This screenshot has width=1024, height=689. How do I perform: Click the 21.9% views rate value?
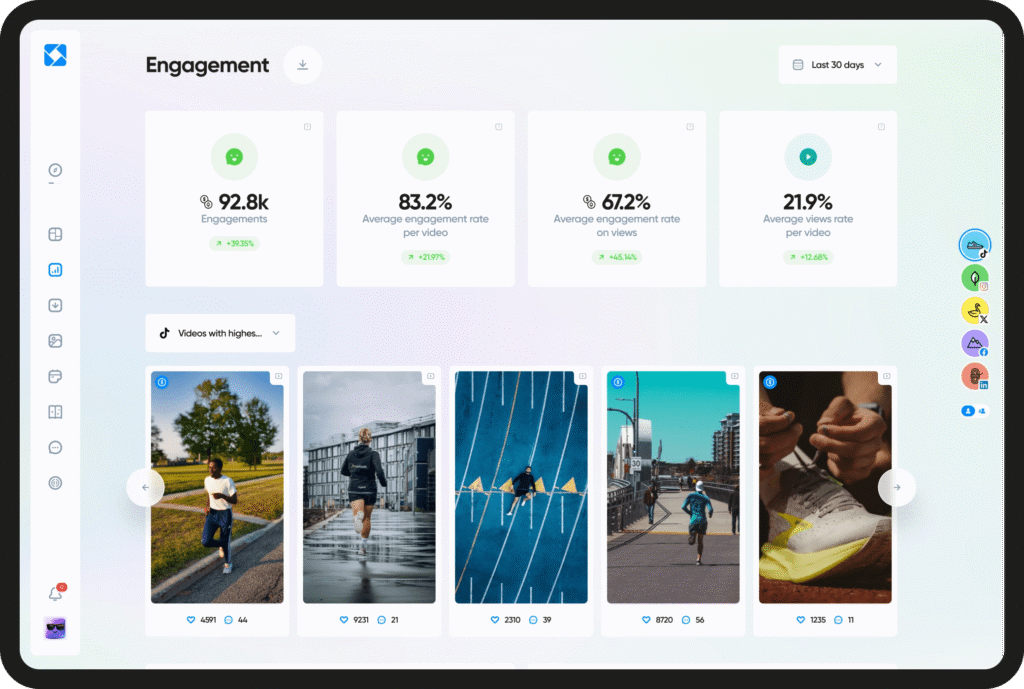click(808, 202)
